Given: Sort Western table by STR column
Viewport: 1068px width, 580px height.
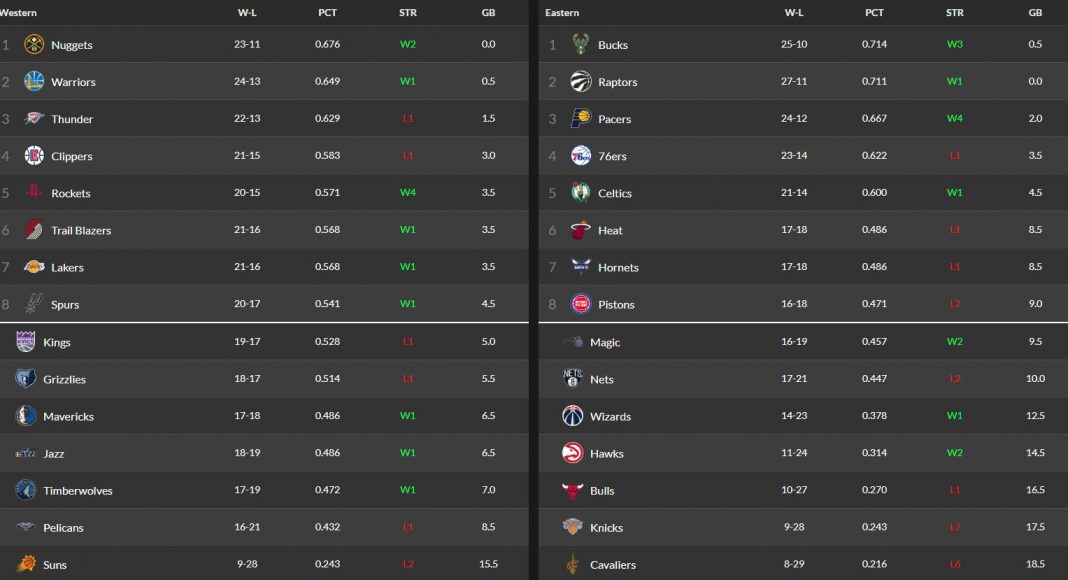Looking at the screenshot, I should coord(408,13).
